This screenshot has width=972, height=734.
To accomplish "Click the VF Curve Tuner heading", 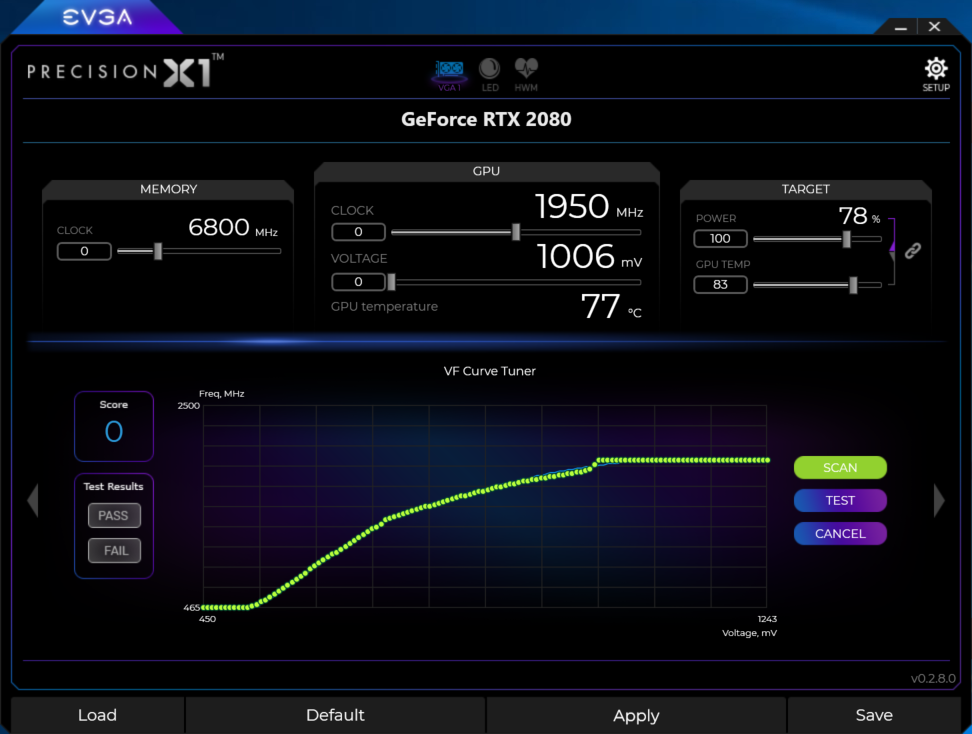I will tap(490, 371).
